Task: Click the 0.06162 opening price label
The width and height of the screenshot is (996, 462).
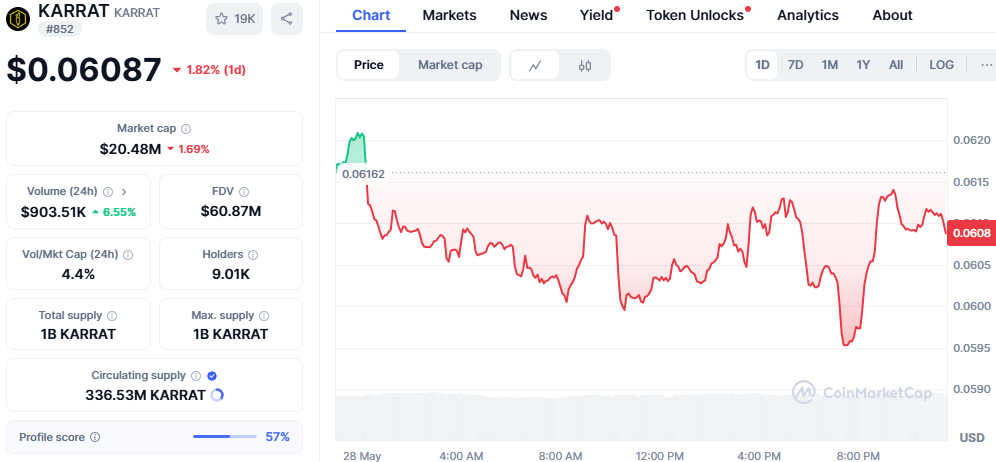Action: (363, 173)
